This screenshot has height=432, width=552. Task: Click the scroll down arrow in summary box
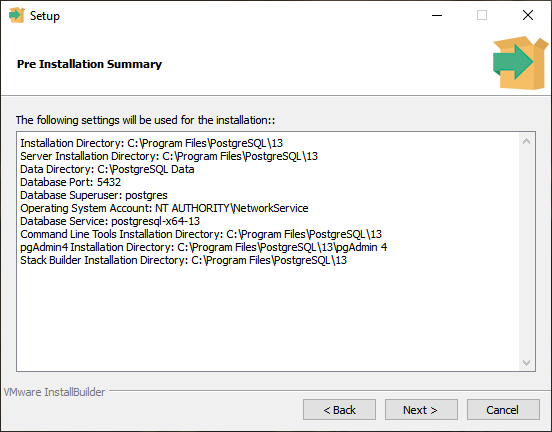pyautogui.click(x=526, y=362)
